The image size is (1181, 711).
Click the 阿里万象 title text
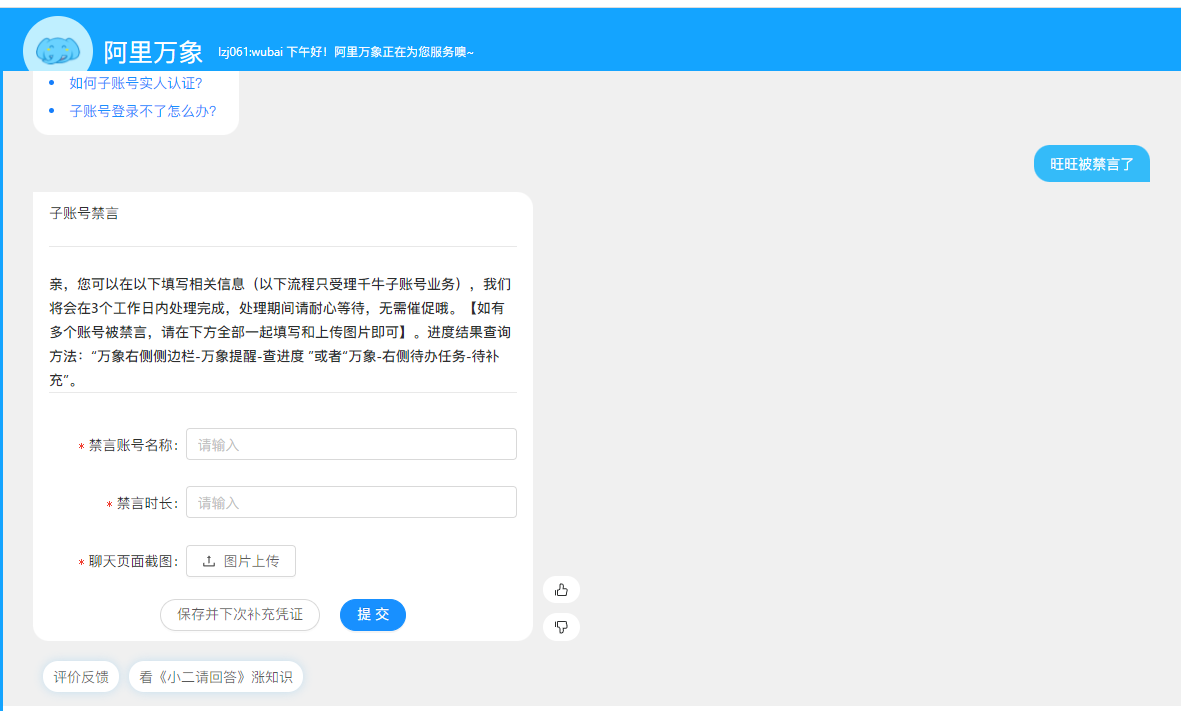[153, 52]
